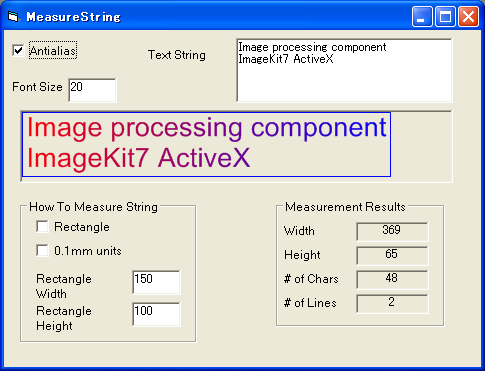Close the MeasureString window

[468, 16]
